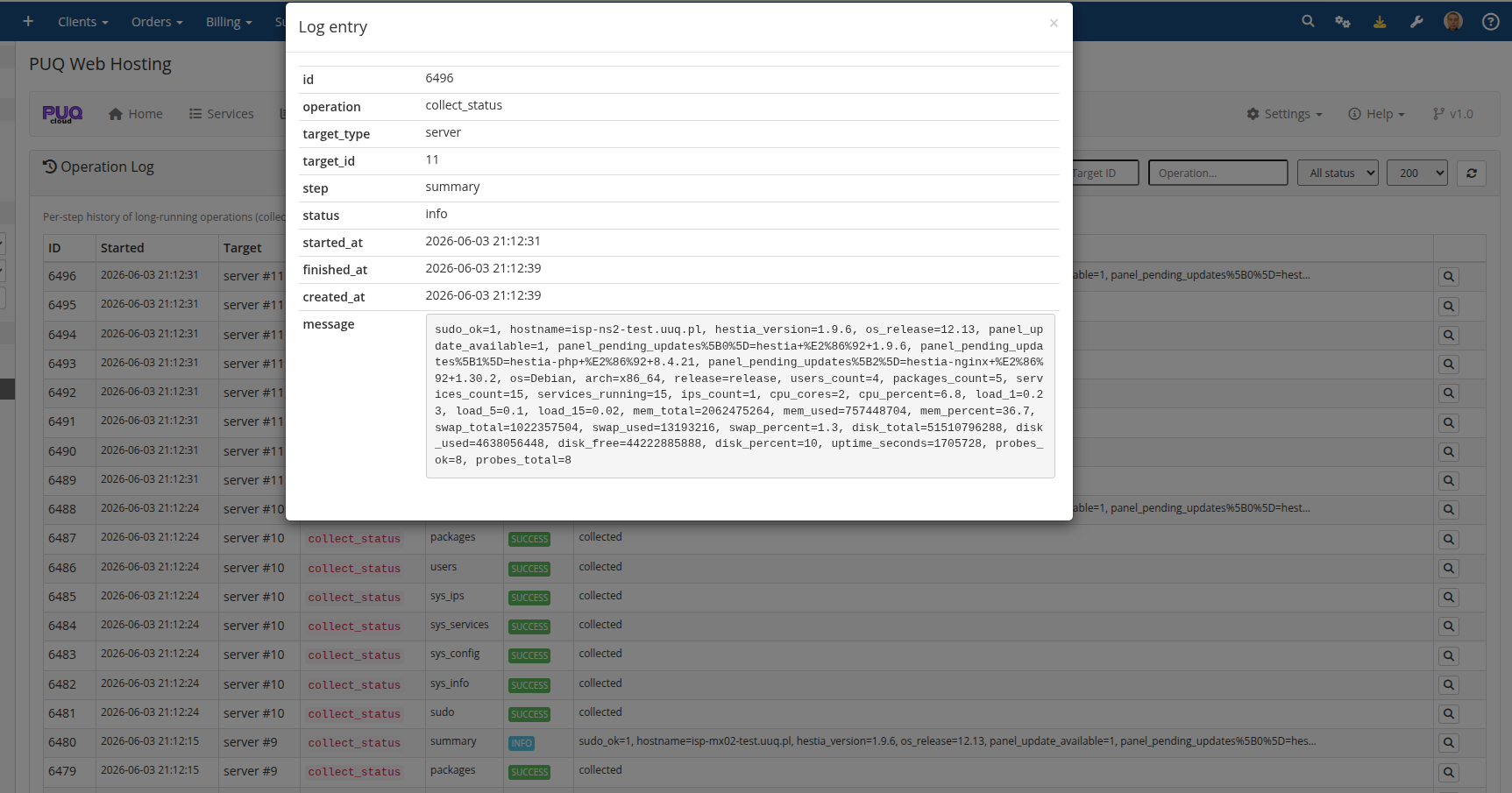1512x793 pixels.
Task: Expand the Help dropdown
Action: tap(1376, 114)
